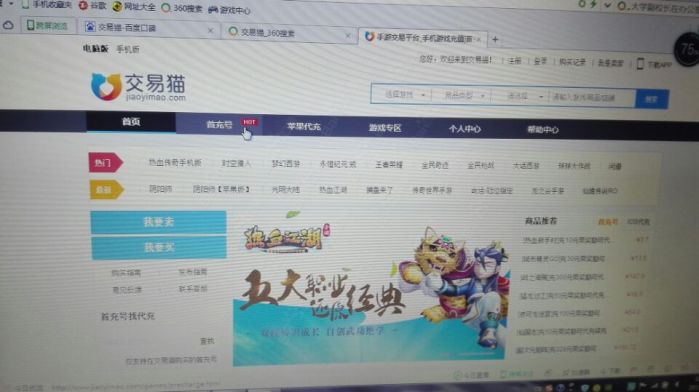Click the cloud icon beside the tabs
This screenshot has width=699, height=392.
[x=8, y=25]
